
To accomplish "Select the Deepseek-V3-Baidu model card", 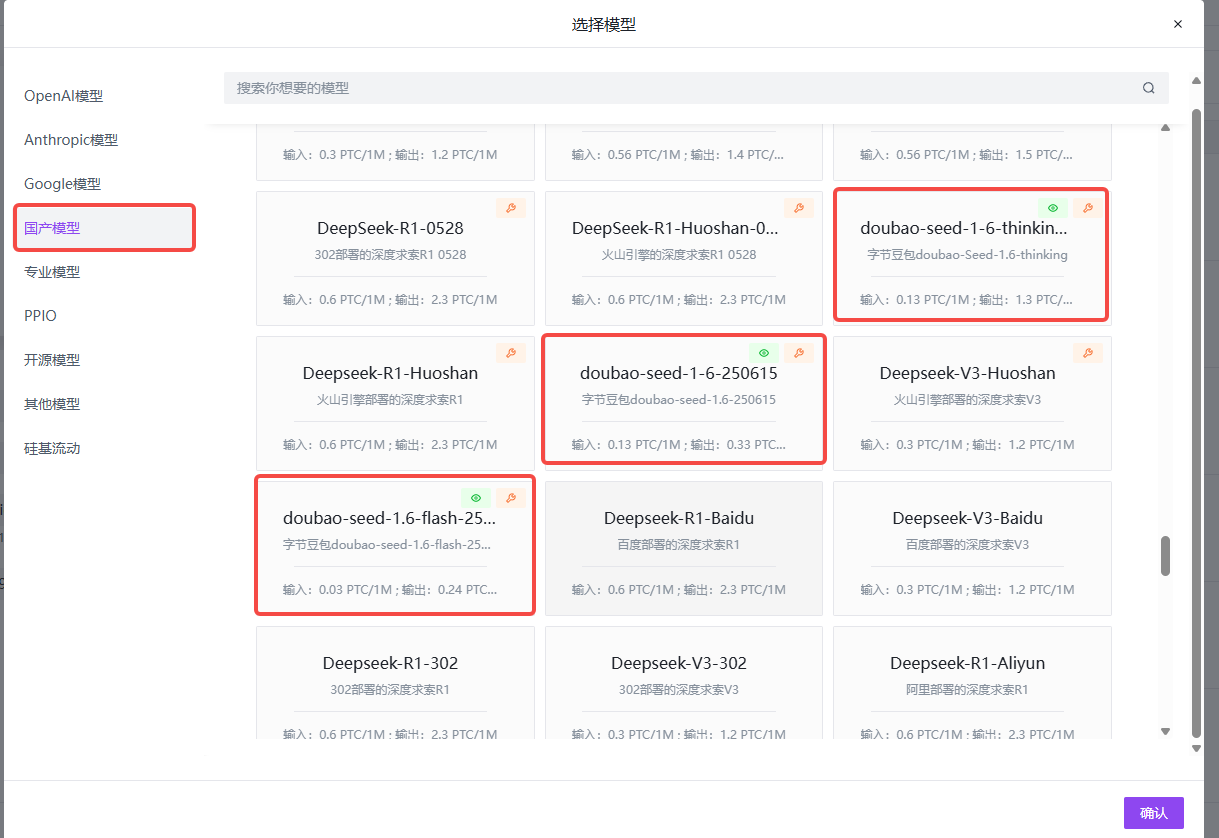I will [x=972, y=548].
